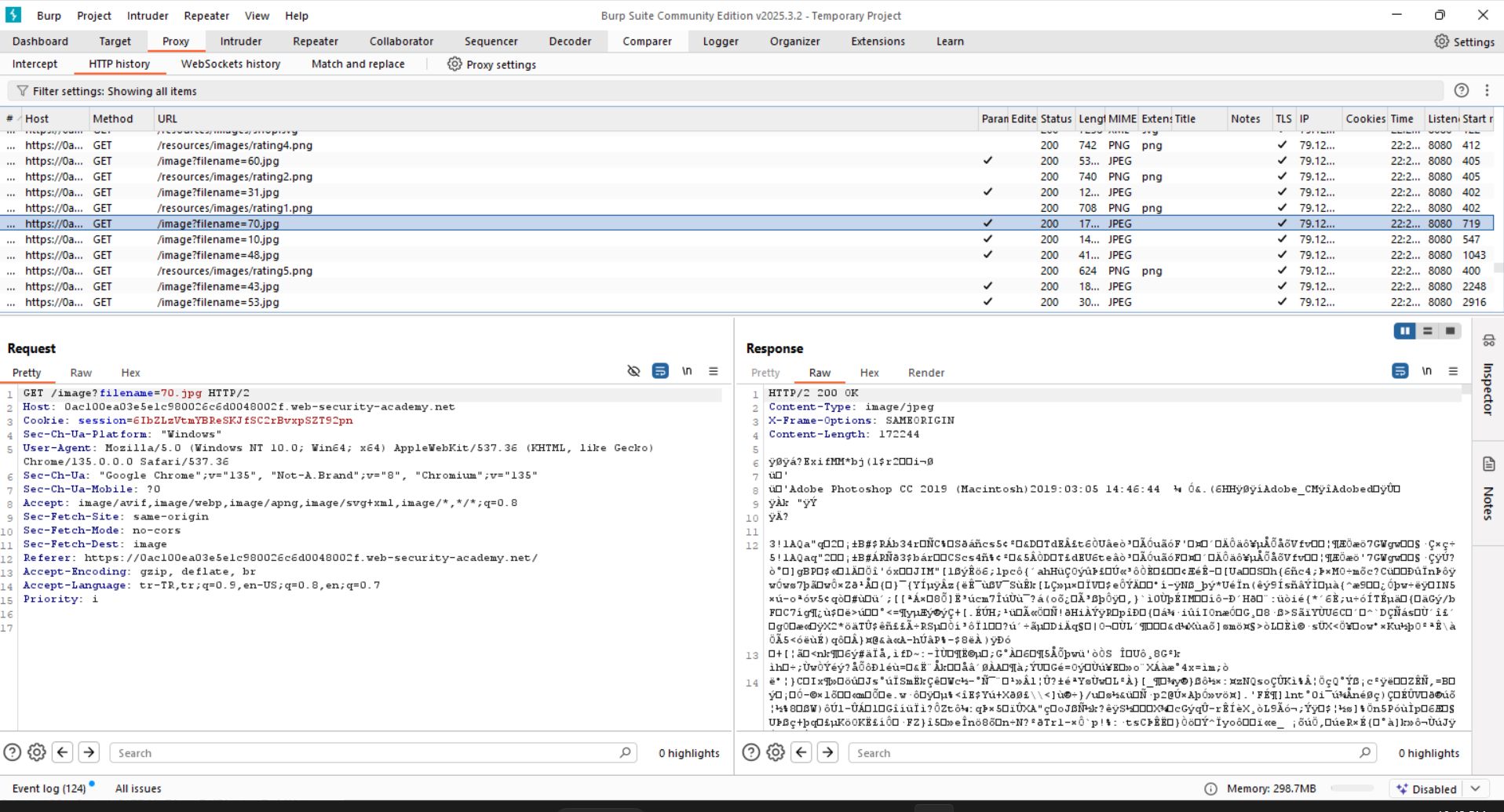Click the Response search input field
The height and width of the screenshot is (812, 1504).
tap(1112, 752)
